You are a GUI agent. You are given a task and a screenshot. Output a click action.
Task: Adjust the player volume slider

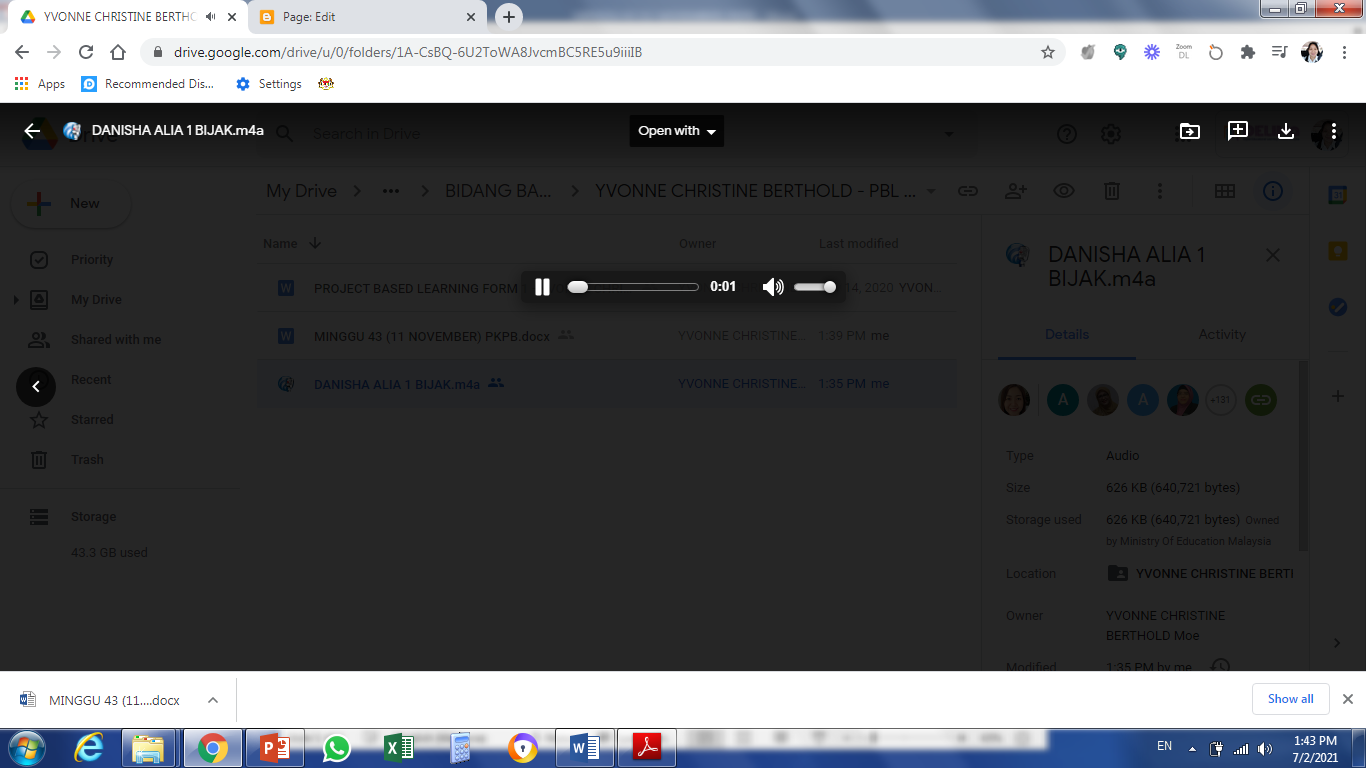pyautogui.click(x=815, y=287)
